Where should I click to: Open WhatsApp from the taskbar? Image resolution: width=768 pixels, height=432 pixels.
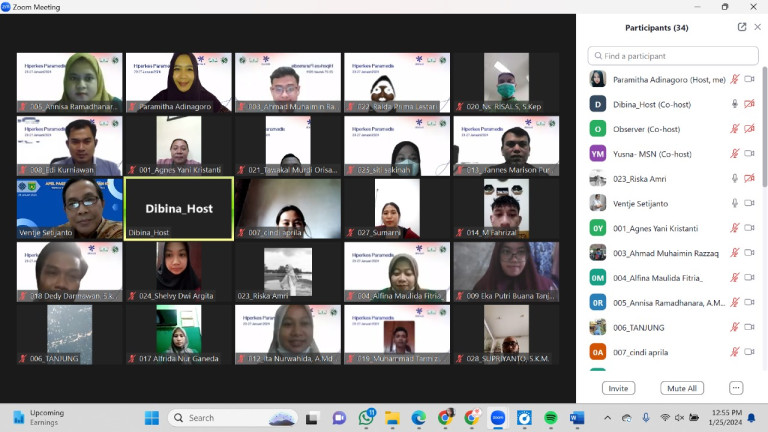point(367,417)
